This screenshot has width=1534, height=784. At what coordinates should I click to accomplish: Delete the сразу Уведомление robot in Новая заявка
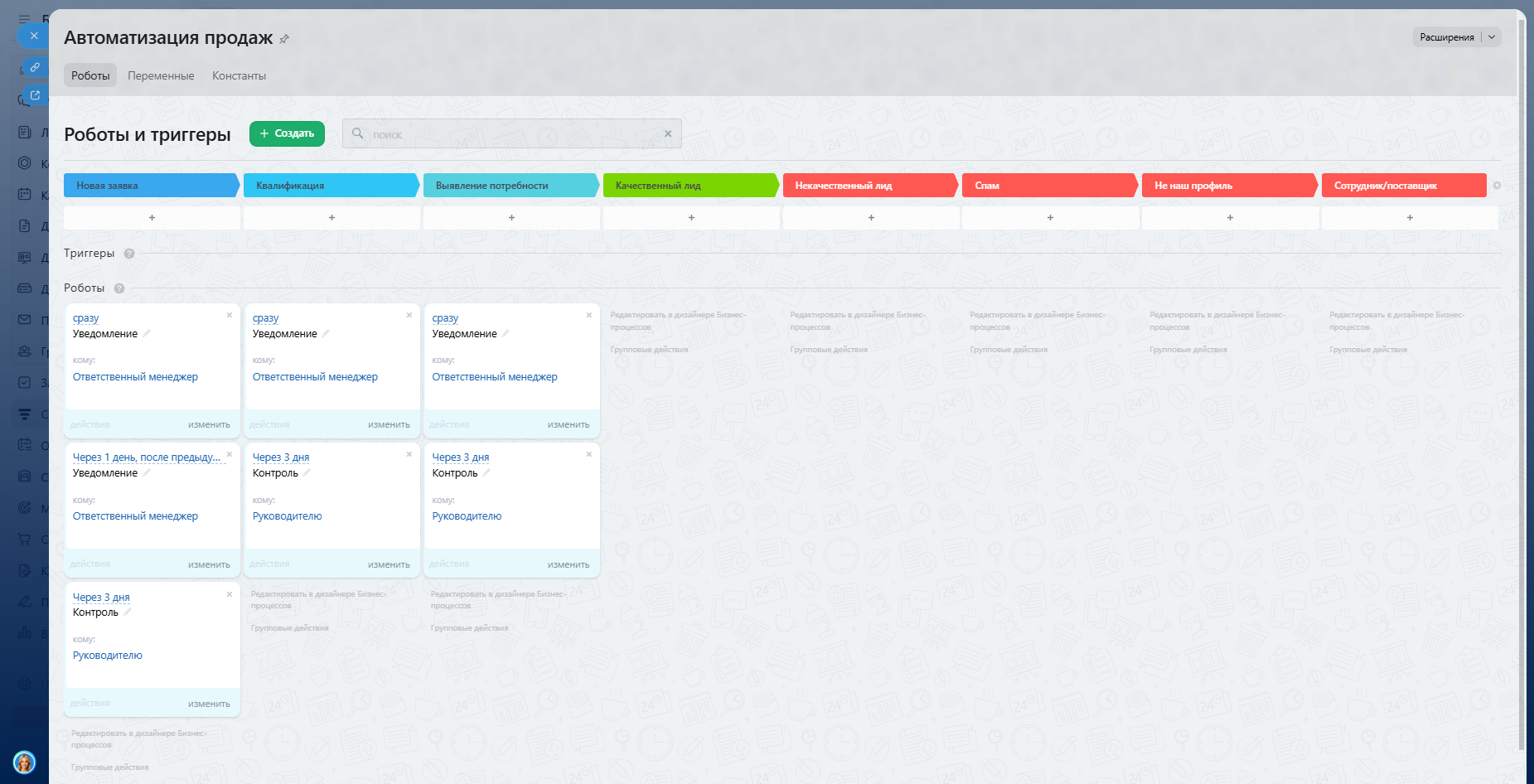pyautogui.click(x=230, y=315)
